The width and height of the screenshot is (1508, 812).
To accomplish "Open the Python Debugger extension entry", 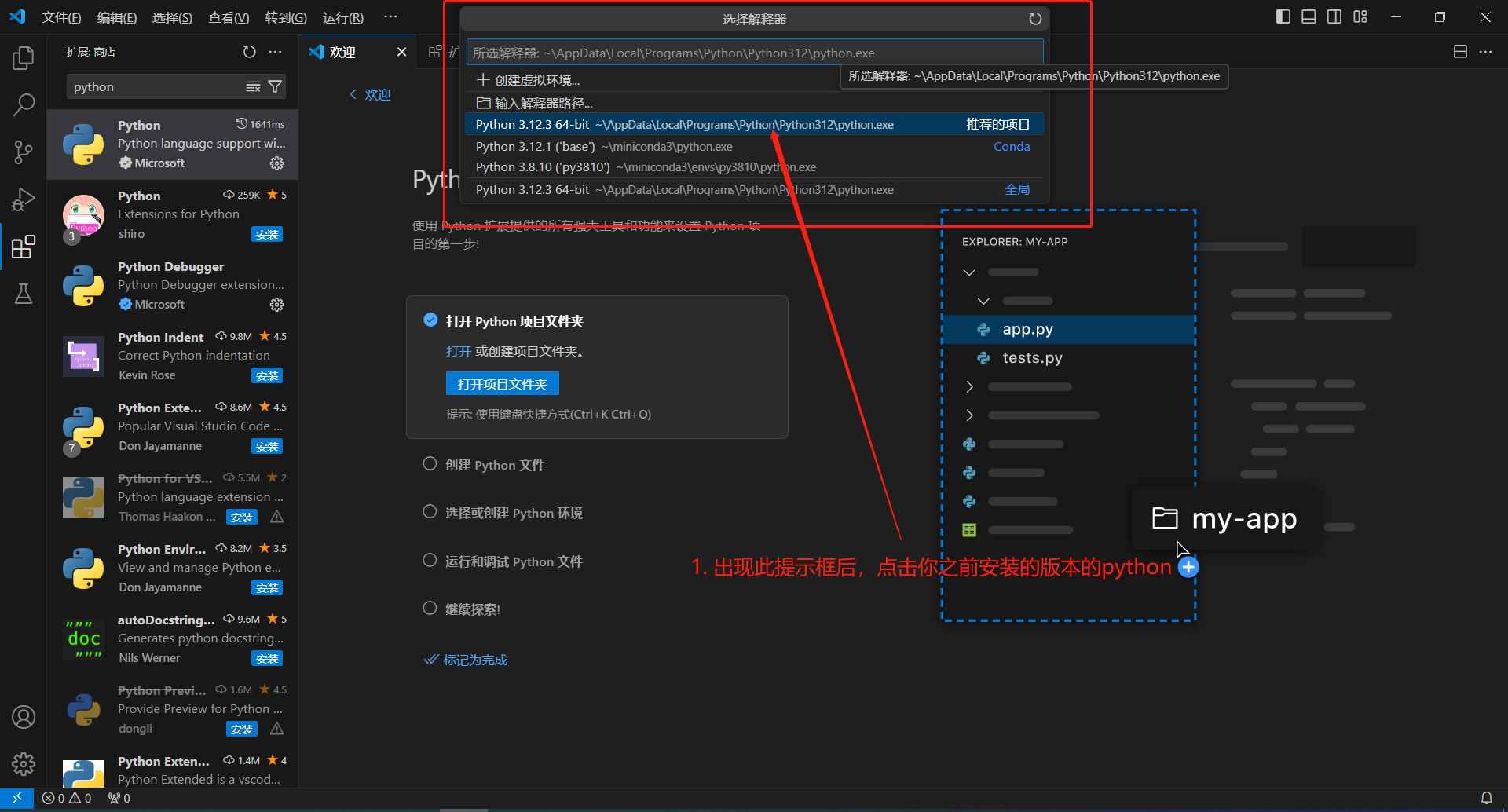I will [173, 286].
